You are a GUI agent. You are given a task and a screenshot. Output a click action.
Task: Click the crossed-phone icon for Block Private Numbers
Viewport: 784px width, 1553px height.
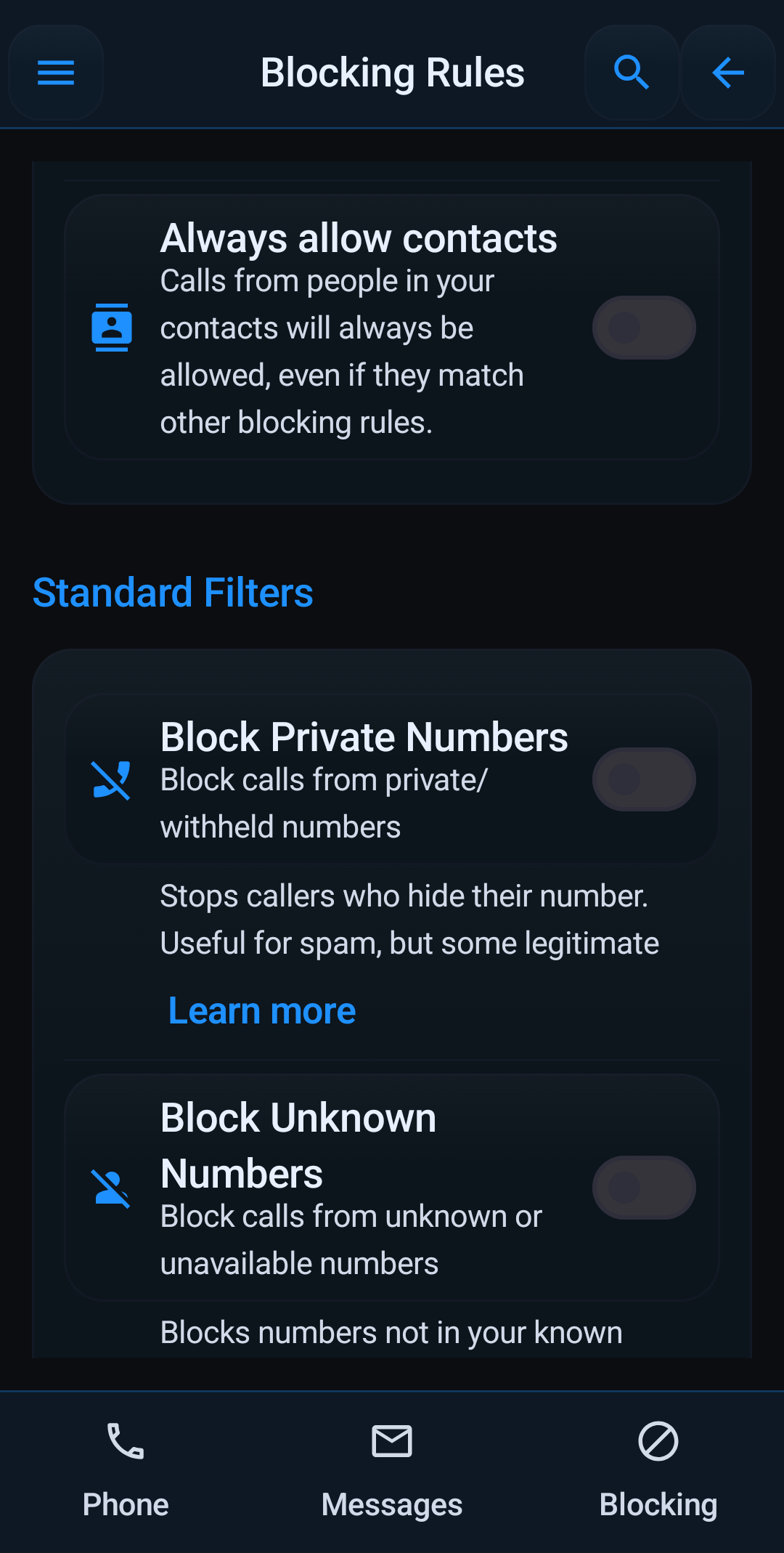113,779
